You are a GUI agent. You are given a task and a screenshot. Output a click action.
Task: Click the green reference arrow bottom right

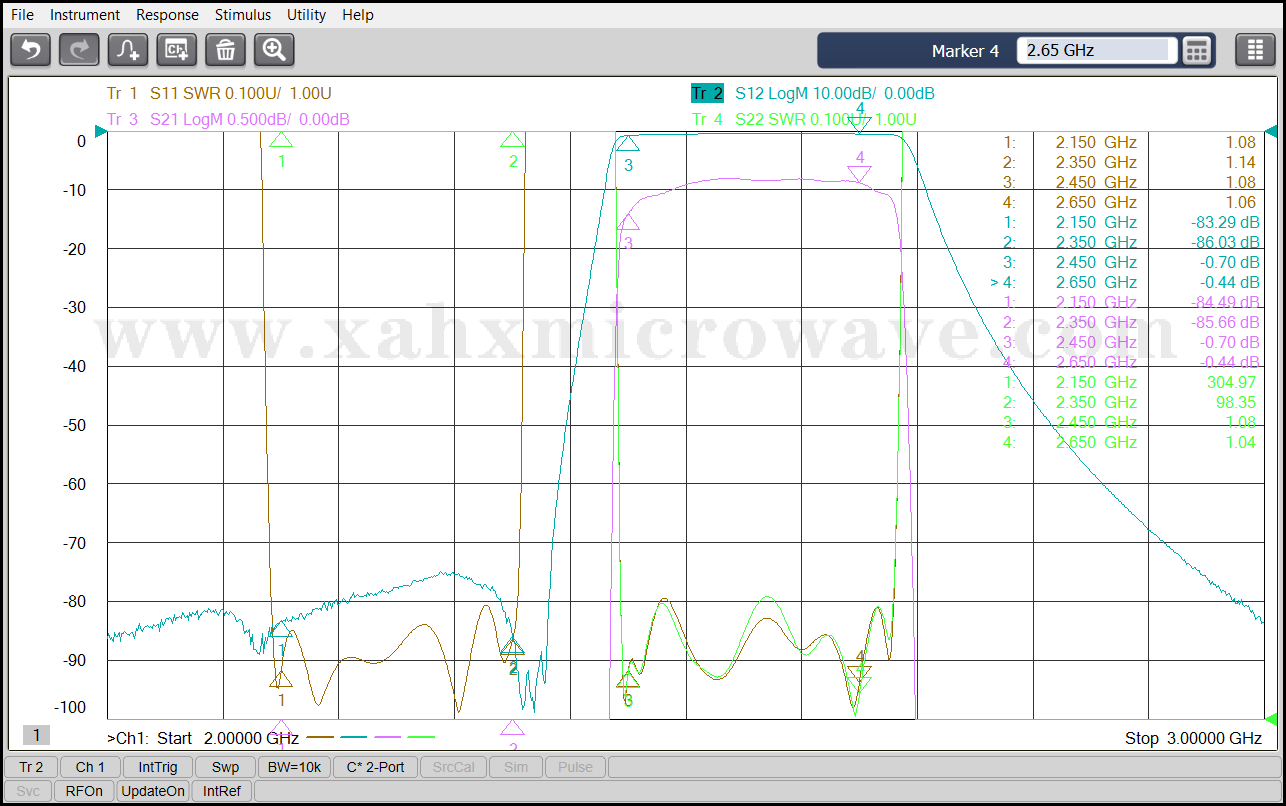tap(1271, 718)
